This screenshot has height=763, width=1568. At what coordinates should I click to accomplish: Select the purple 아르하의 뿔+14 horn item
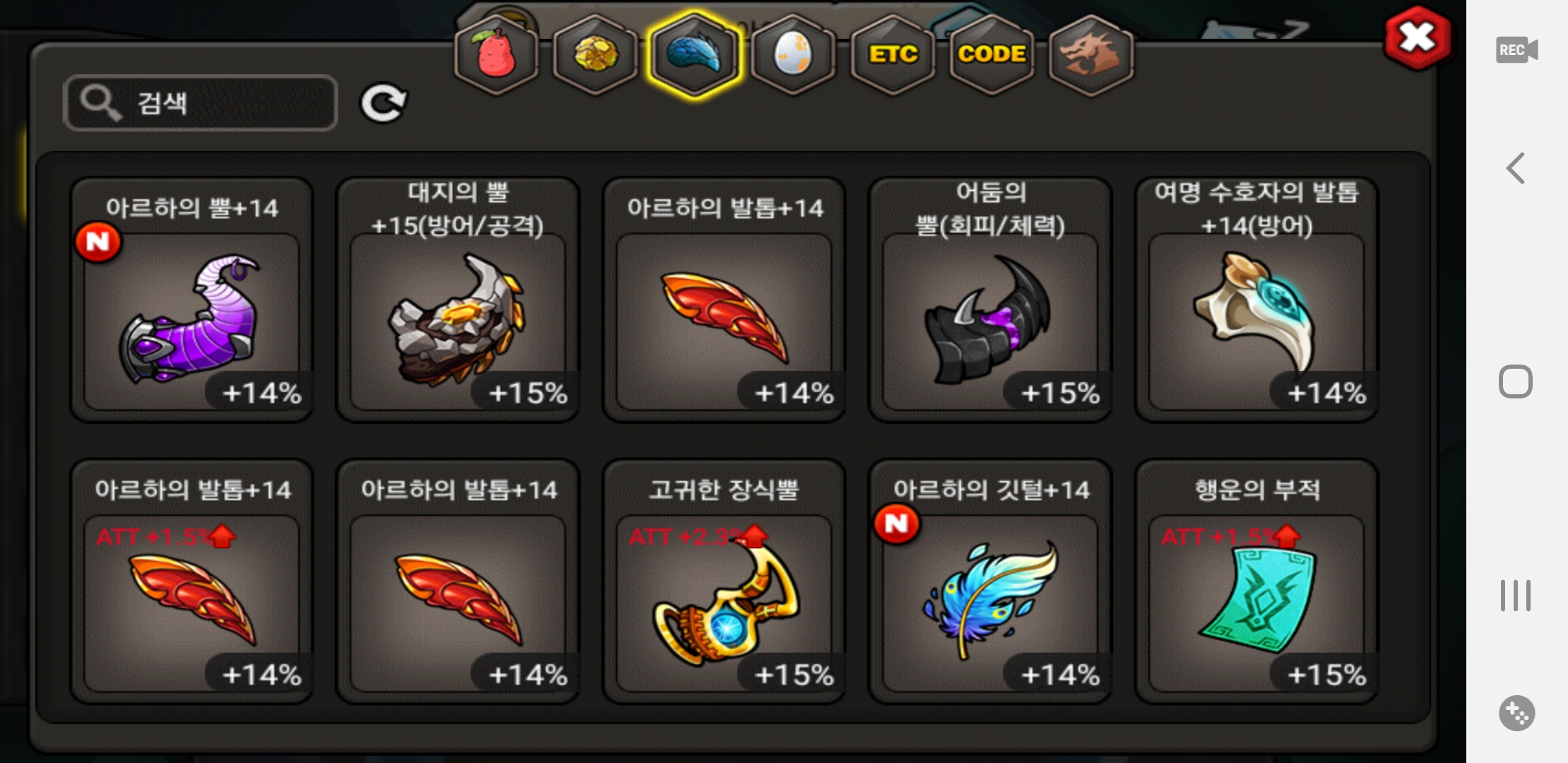tap(191, 300)
